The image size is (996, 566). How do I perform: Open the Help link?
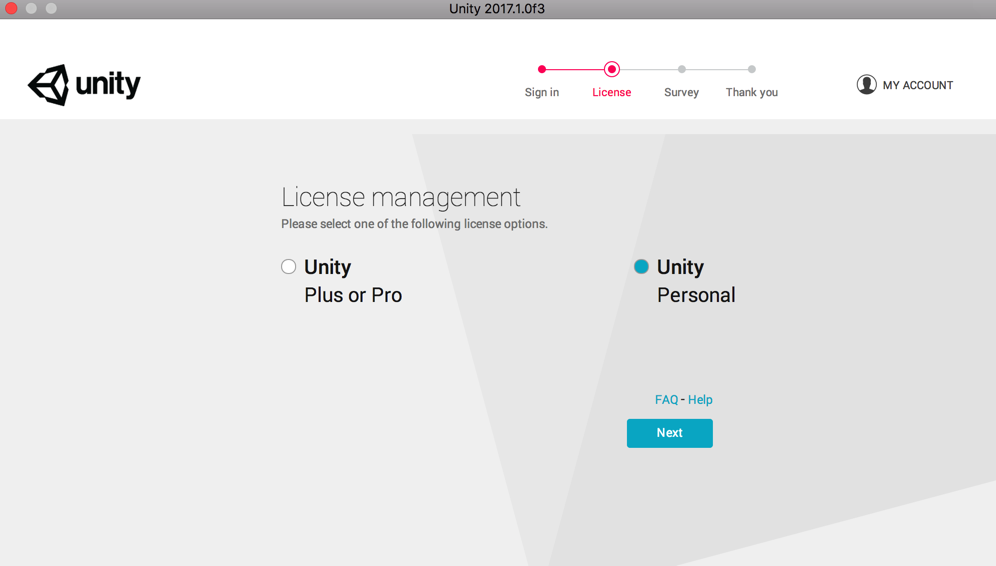[x=700, y=400]
